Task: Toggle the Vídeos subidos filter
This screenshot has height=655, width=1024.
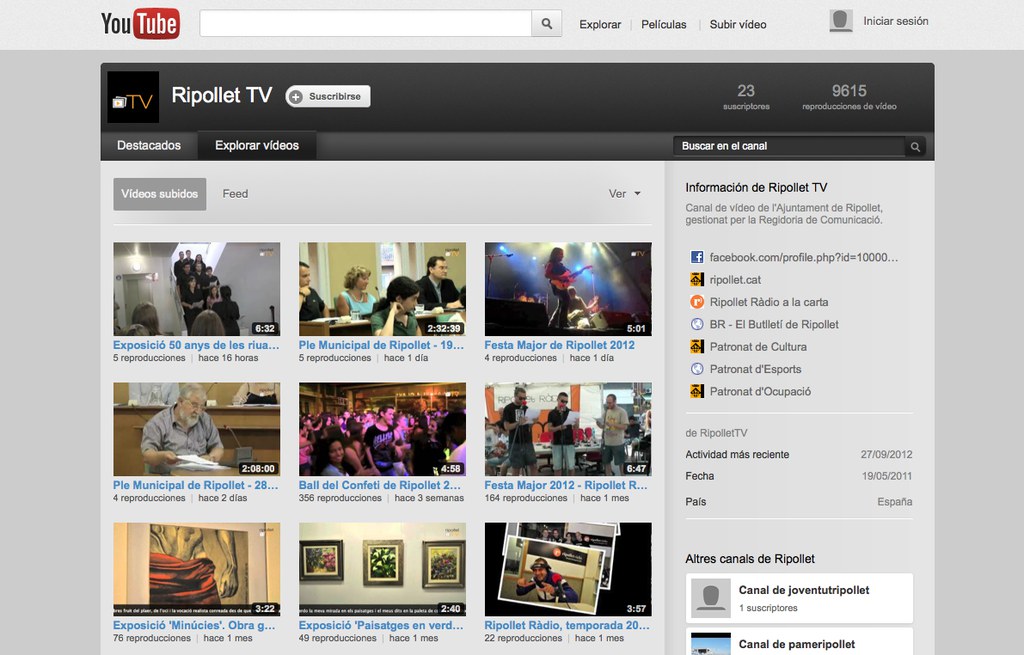Action: click(160, 194)
